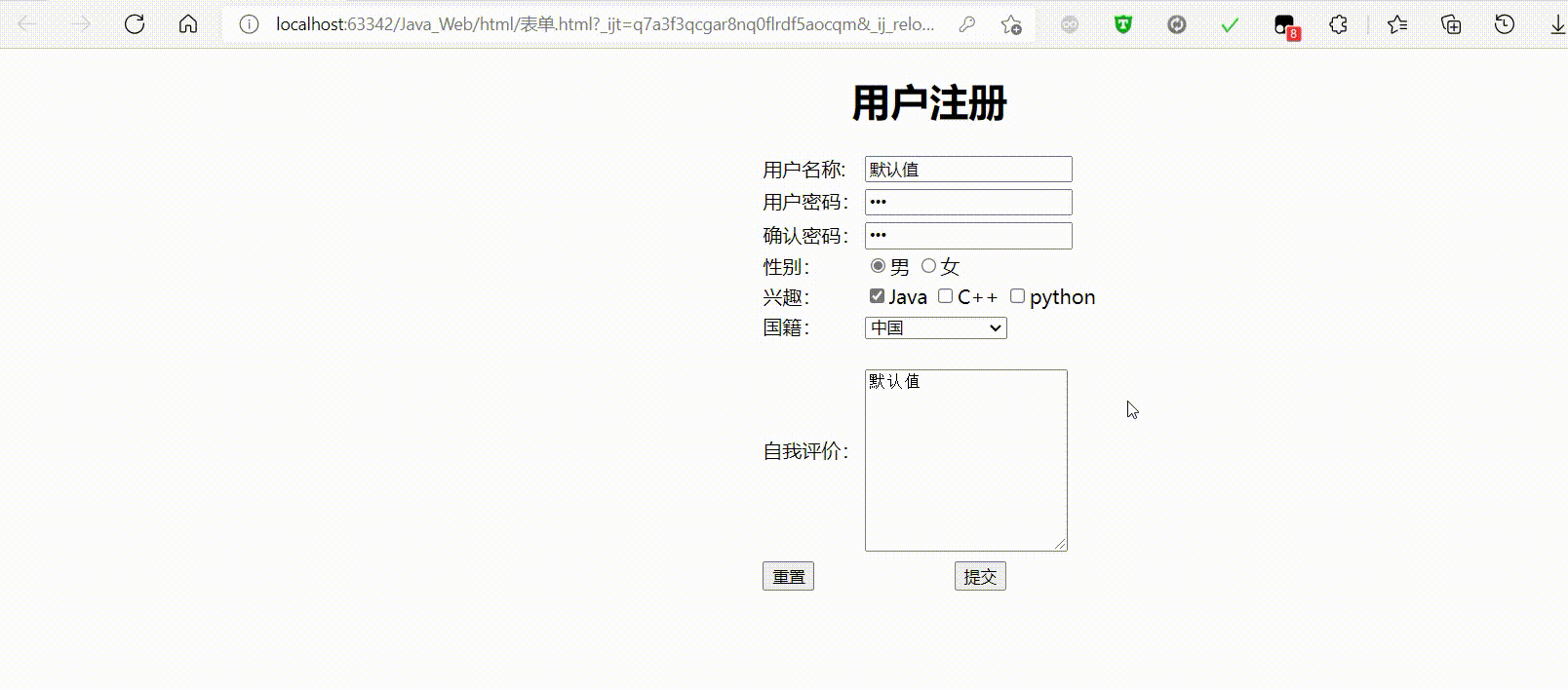Open the 国籍 dropdown showing 中国

(x=936, y=328)
